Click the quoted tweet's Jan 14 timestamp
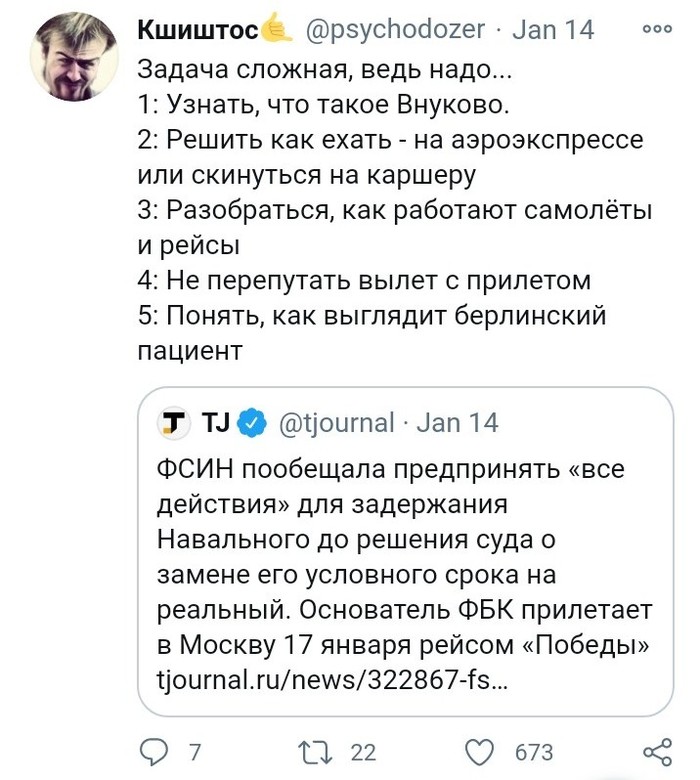Viewport: 700px width, 780px height. pos(456,423)
